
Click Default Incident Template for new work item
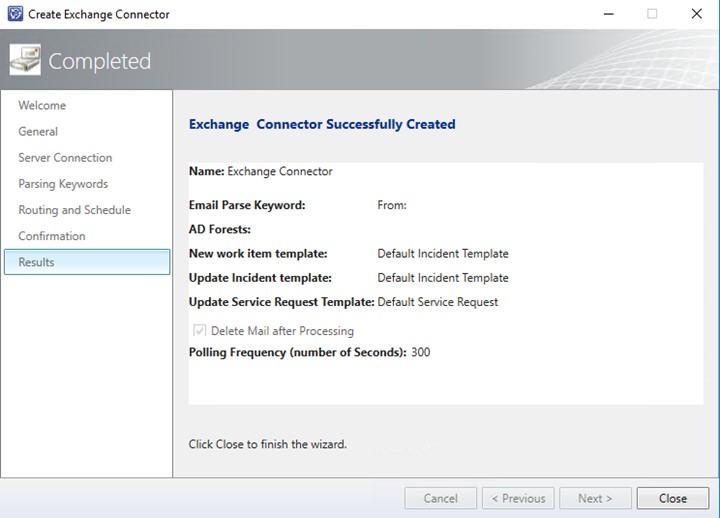coord(443,253)
